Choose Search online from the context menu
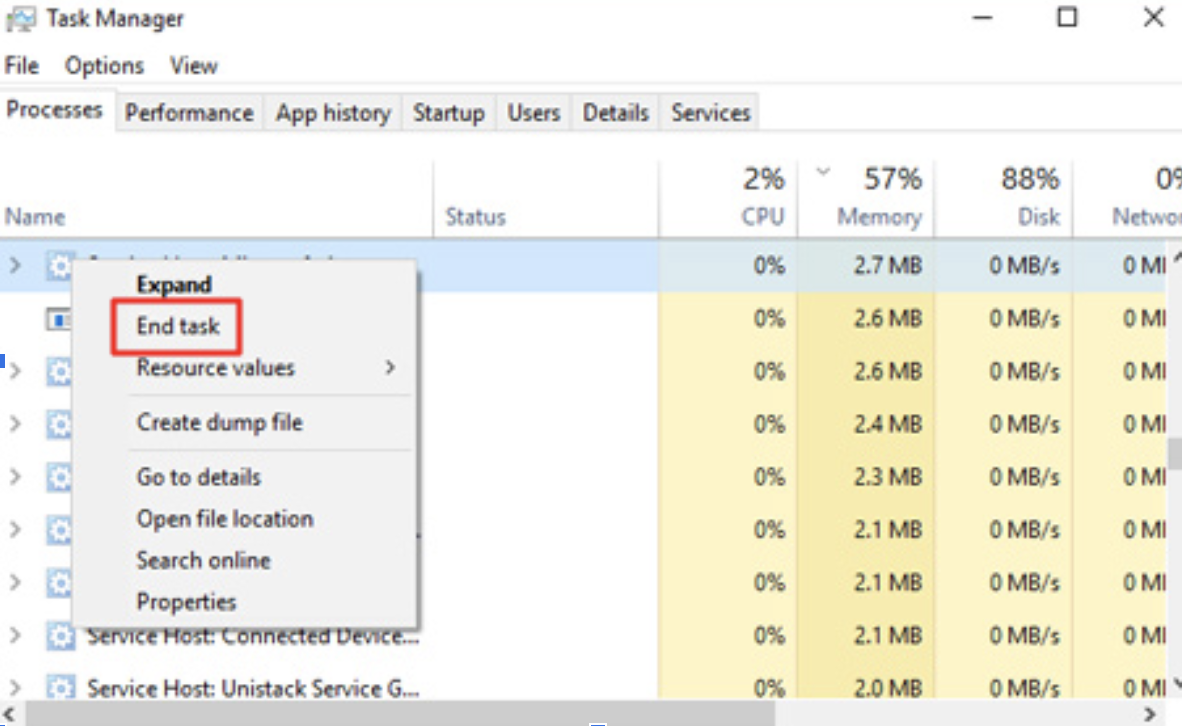The image size is (1182, 726). tap(203, 560)
